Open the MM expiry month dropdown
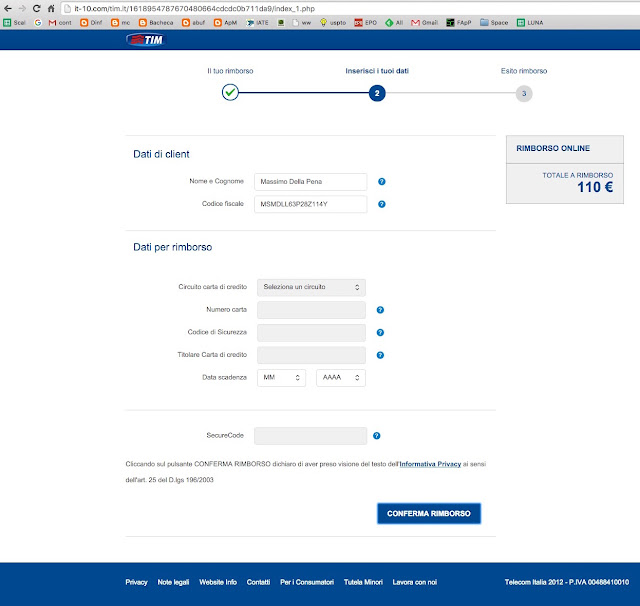The height and width of the screenshot is (606, 640). coord(281,378)
